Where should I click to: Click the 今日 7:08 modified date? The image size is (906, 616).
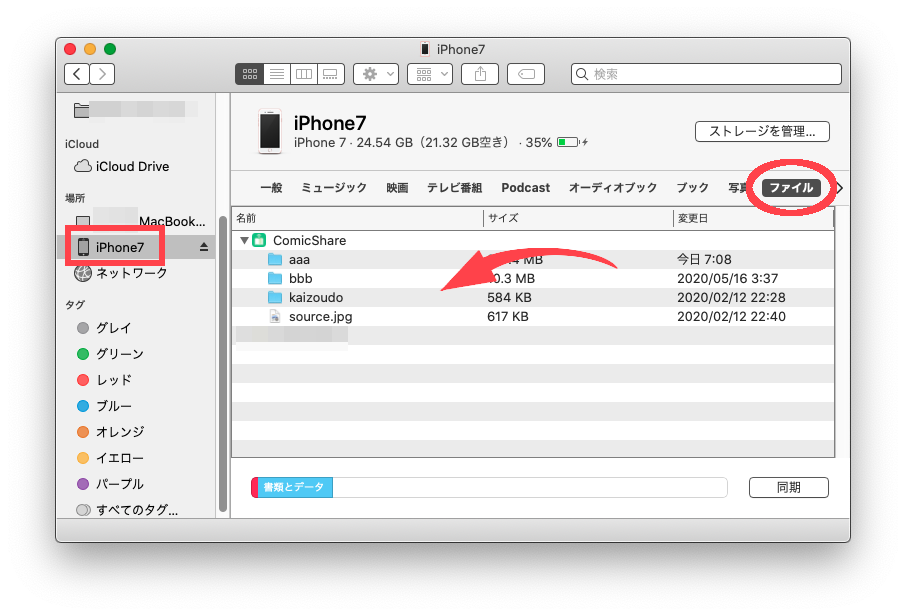point(704,259)
